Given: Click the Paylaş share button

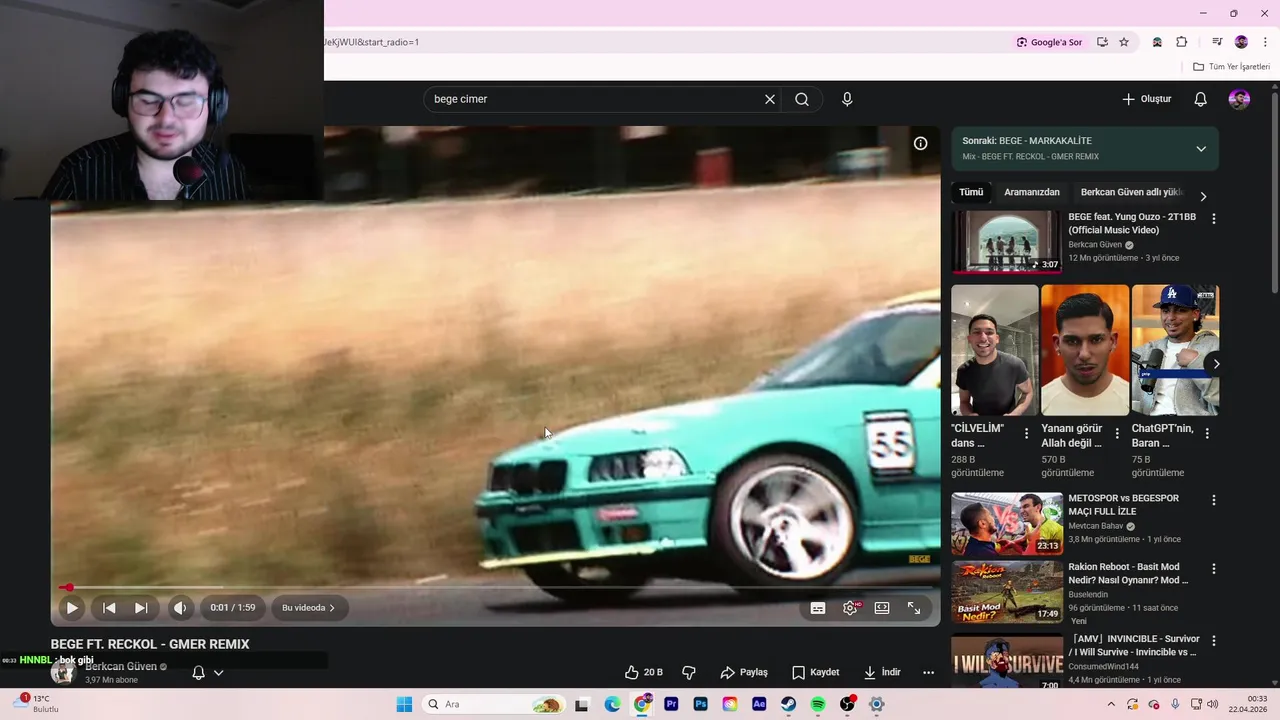Looking at the screenshot, I should [x=744, y=673].
